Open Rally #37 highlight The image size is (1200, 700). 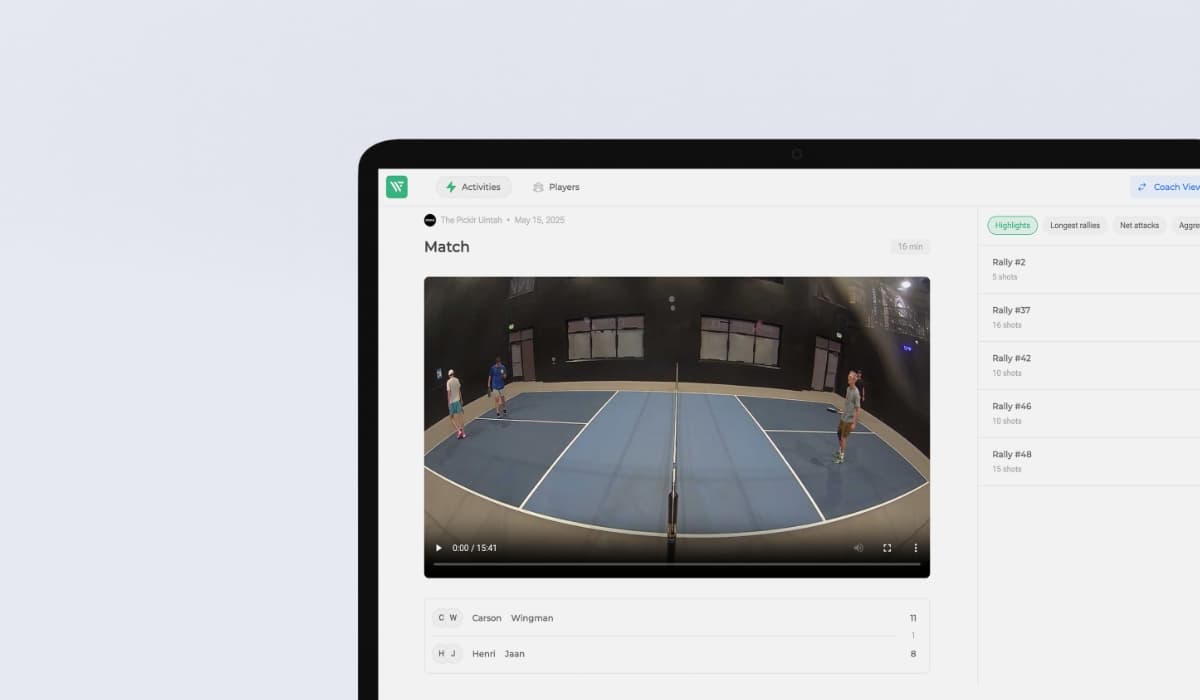[1090, 316]
